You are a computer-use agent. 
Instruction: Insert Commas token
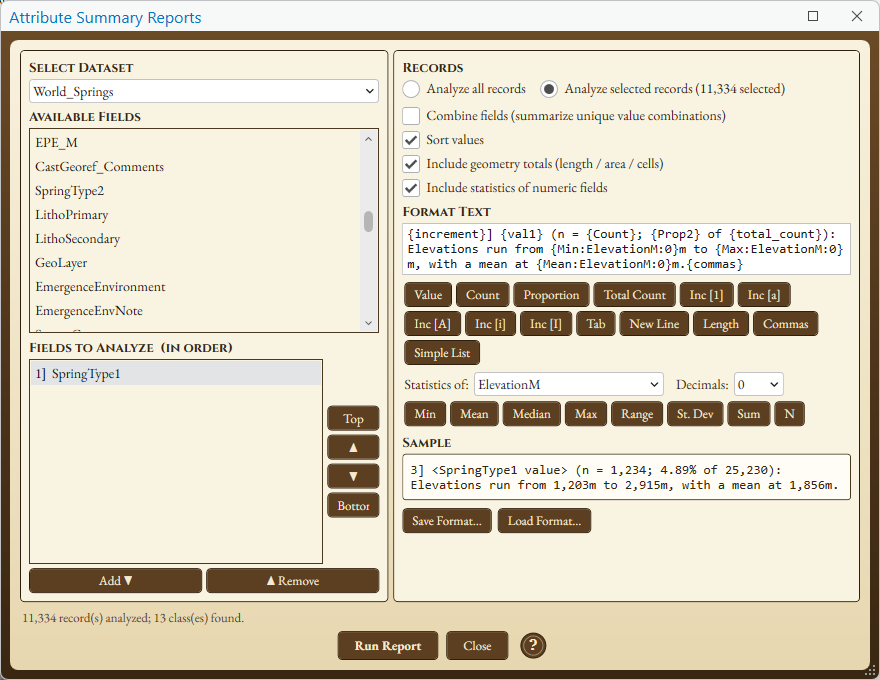point(785,324)
